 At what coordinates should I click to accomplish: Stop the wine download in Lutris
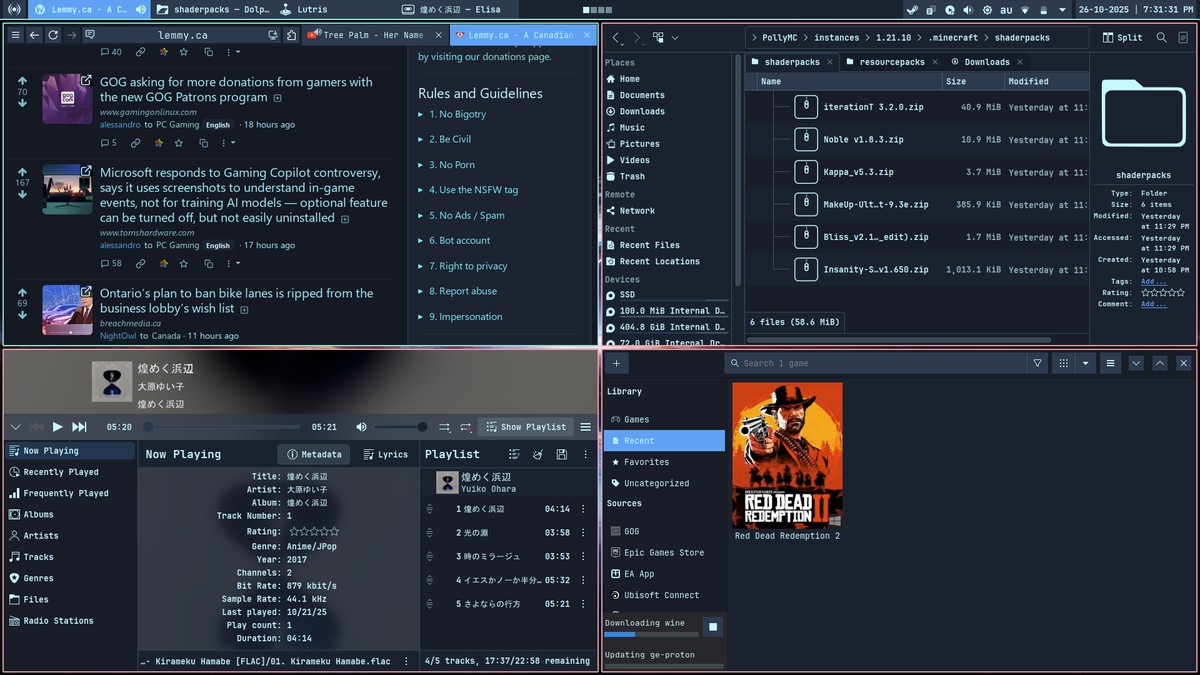[712, 627]
